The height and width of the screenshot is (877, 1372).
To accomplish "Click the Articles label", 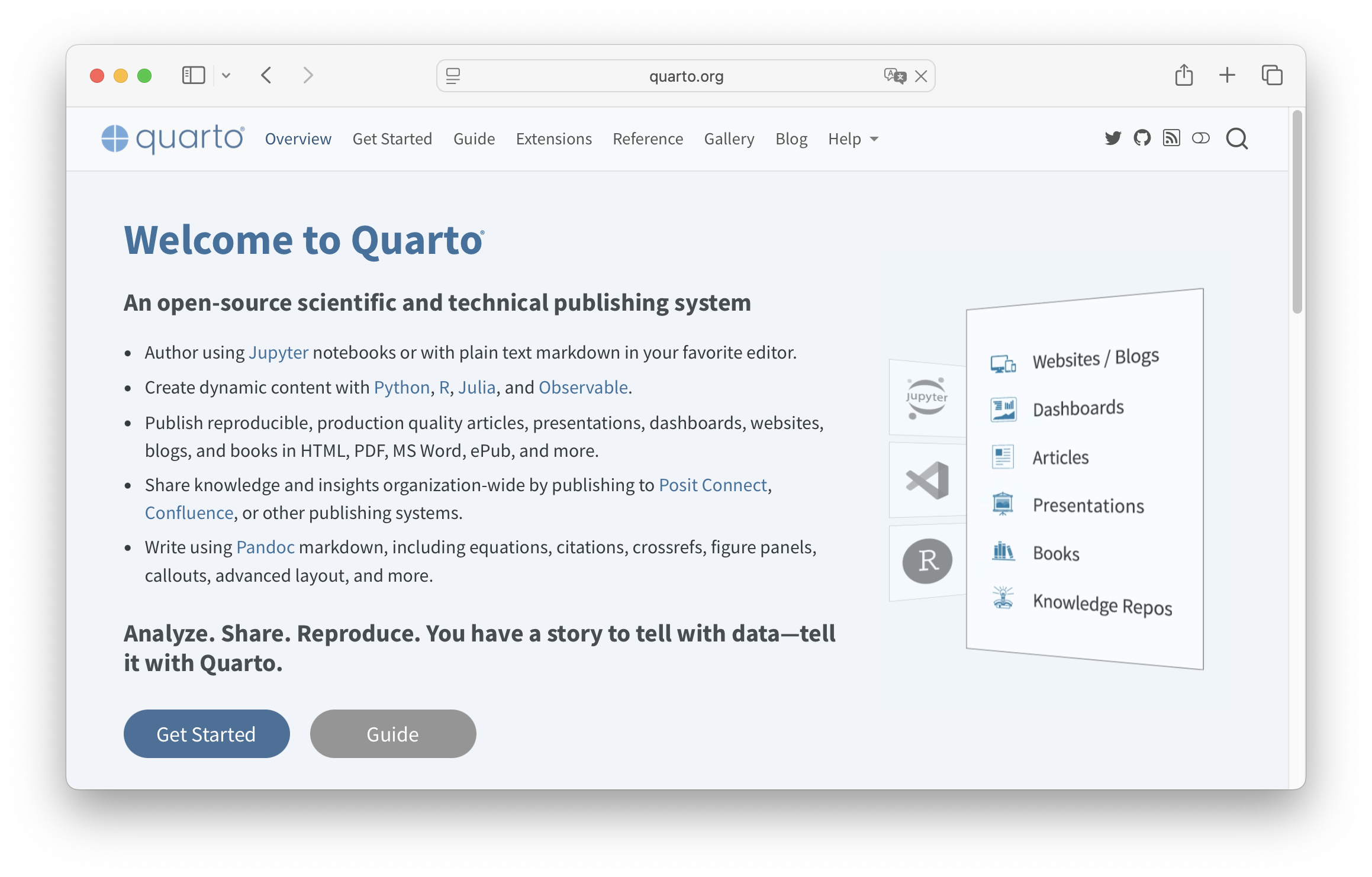I will click(x=1061, y=457).
